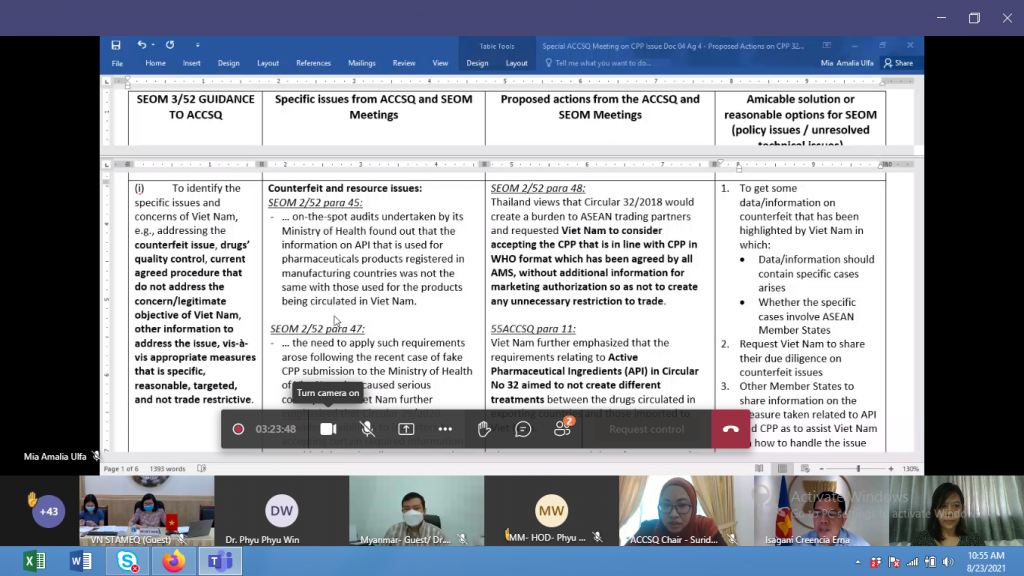This screenshot has height=576, width=1024.
Task: Unmute the microphone in the meeting toolbar
Action: click(x=368, y=429)
